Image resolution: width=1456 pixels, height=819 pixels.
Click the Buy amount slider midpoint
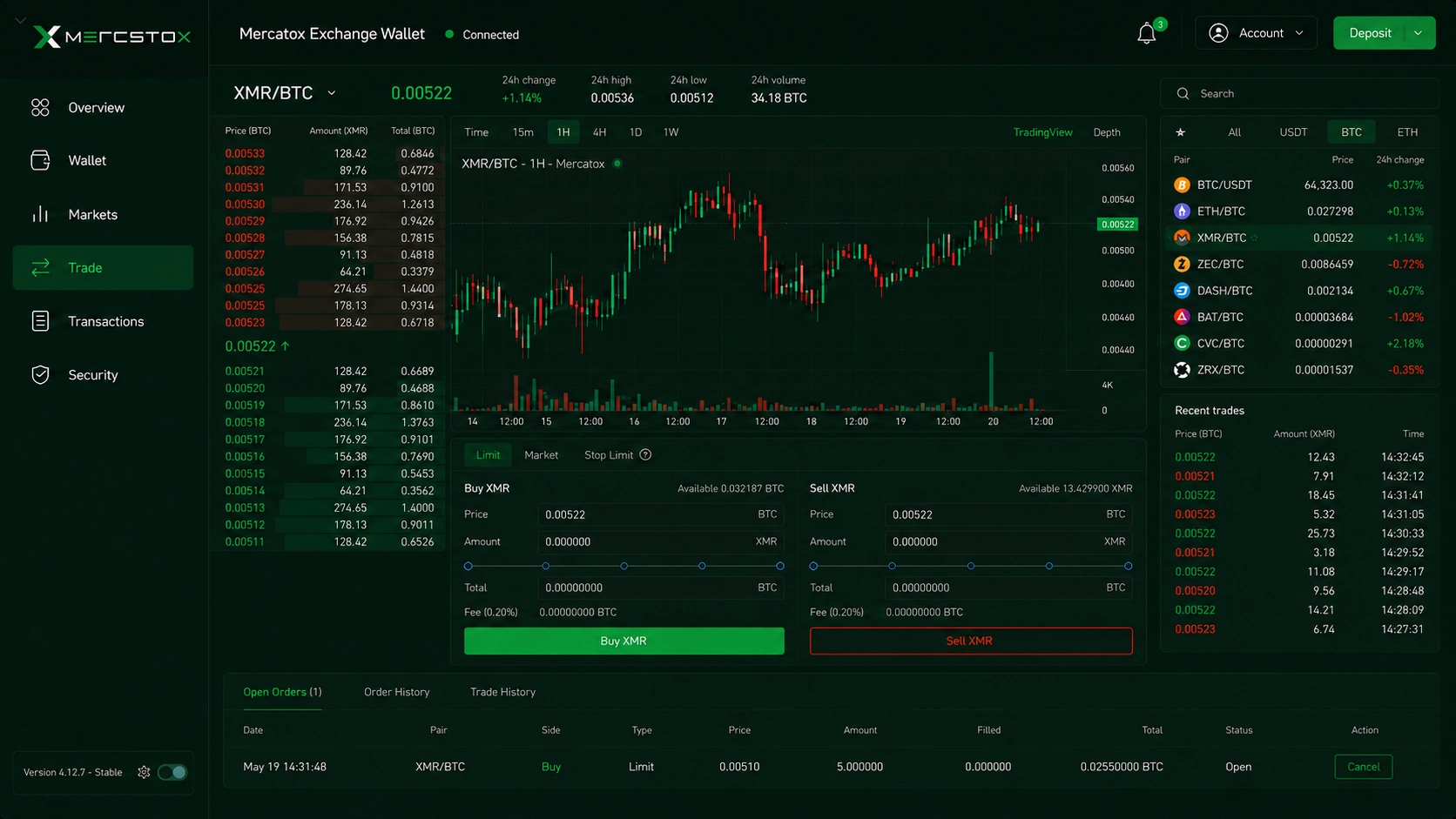[x=624, y=566]
